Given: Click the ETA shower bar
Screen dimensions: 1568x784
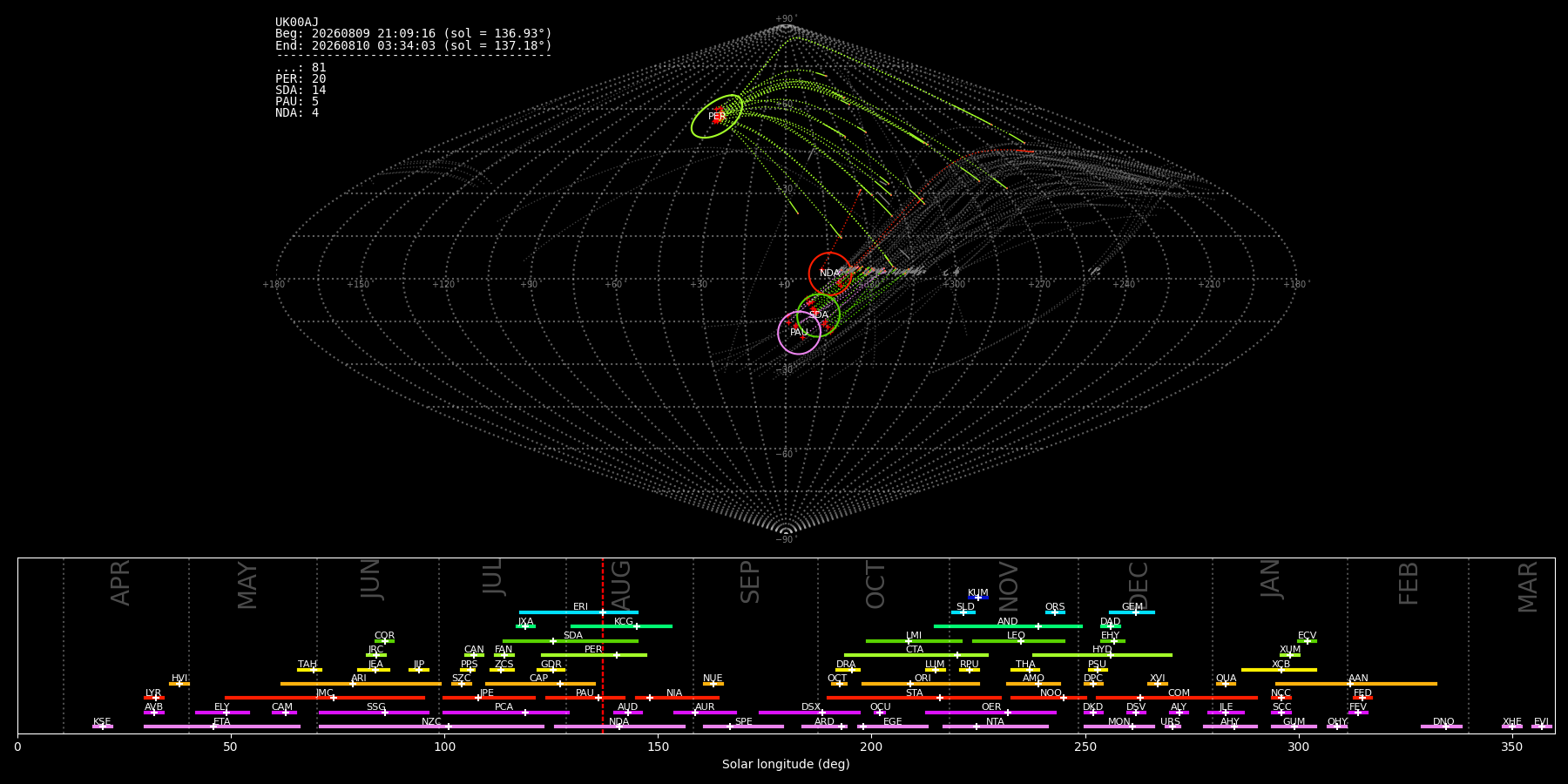Looking at the screenshot, I should click(222, 727).
